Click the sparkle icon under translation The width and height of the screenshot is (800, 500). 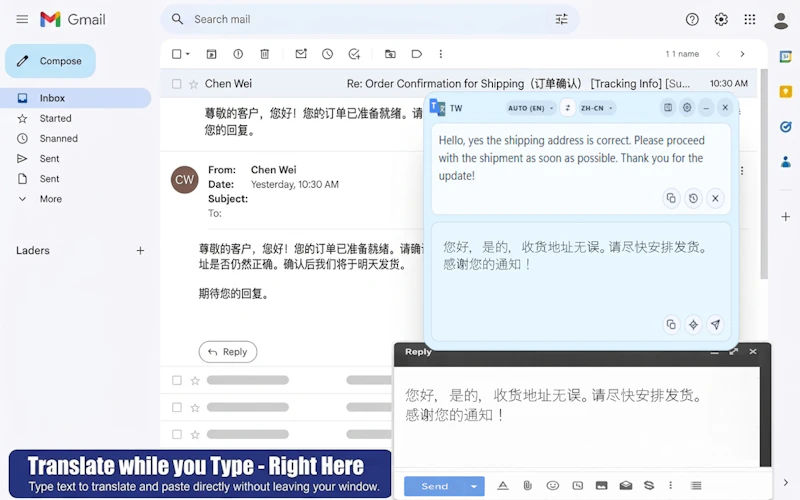click(693, 324)
